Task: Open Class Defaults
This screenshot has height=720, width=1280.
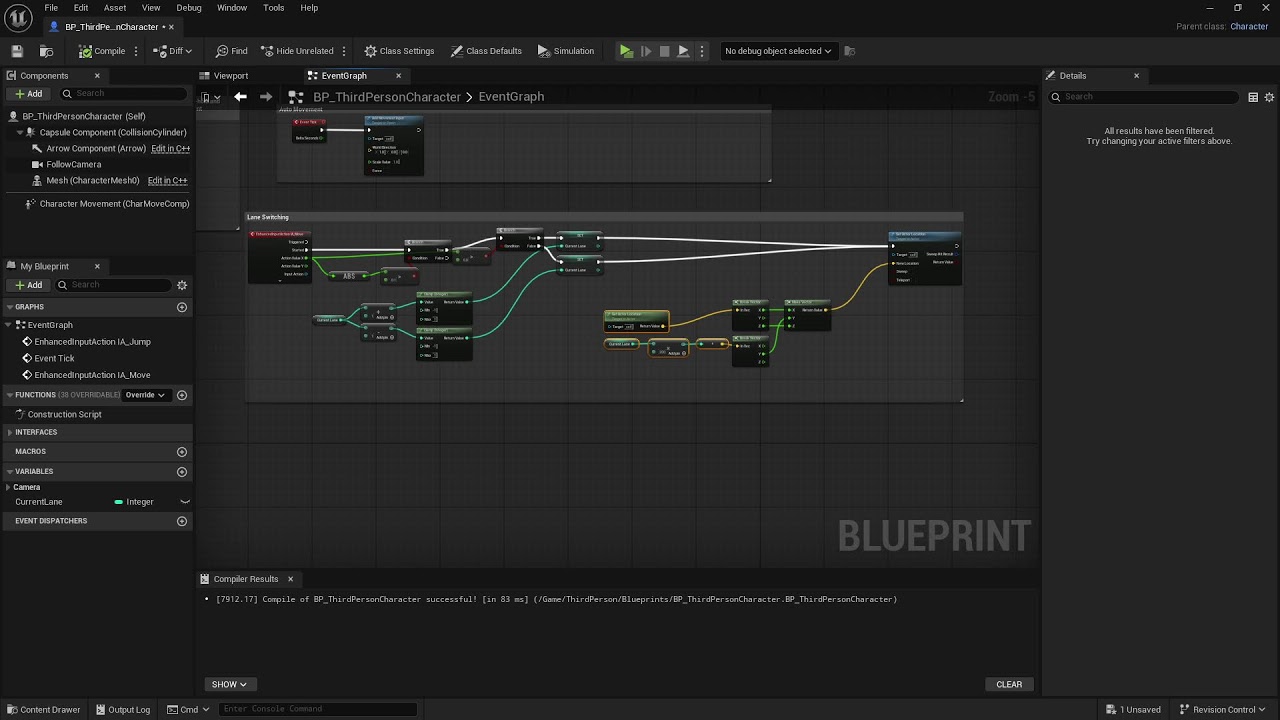Action: point(486,51)
